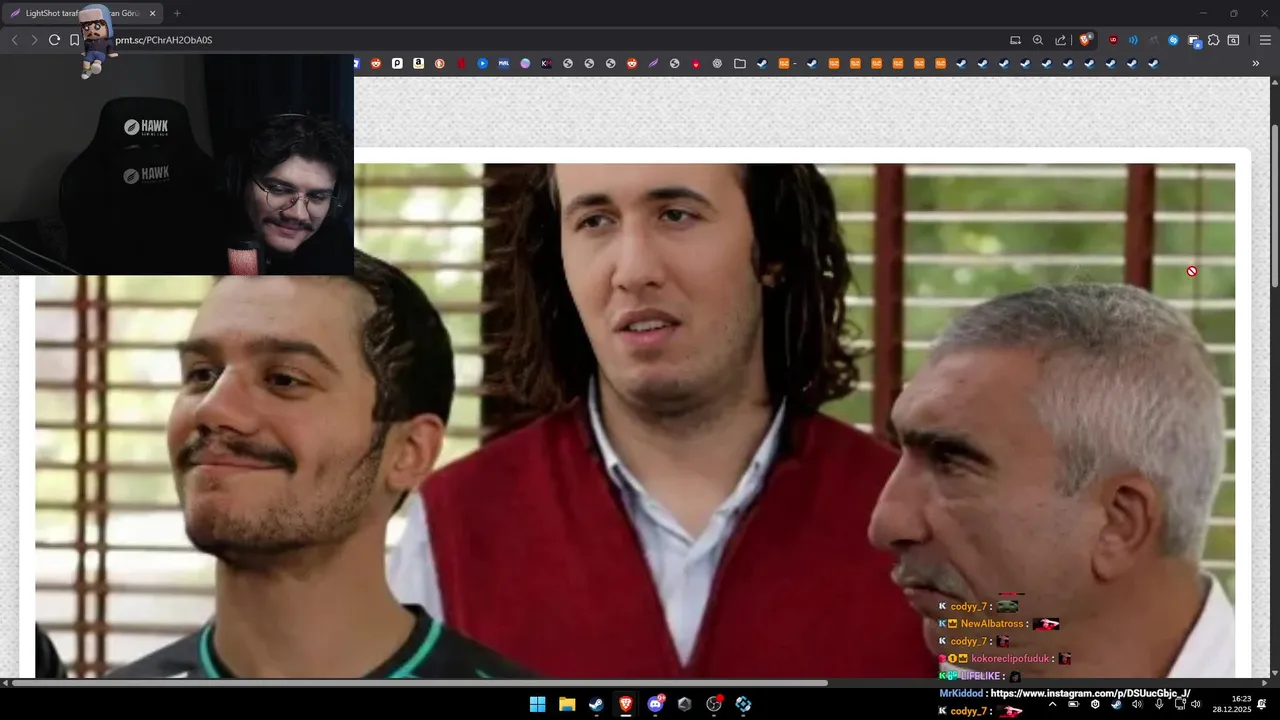Open the Instagram link posted by MrKiddod

pyautogui.click(x=1090, y=693)
